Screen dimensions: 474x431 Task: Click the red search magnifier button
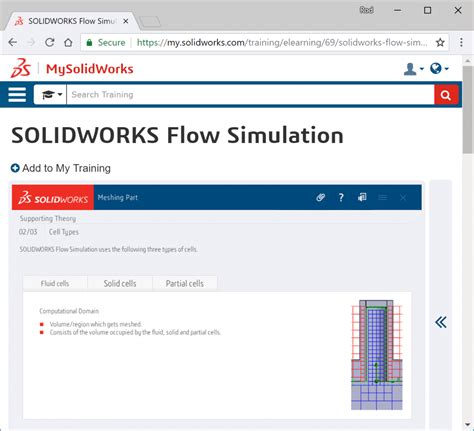point(446,95)
